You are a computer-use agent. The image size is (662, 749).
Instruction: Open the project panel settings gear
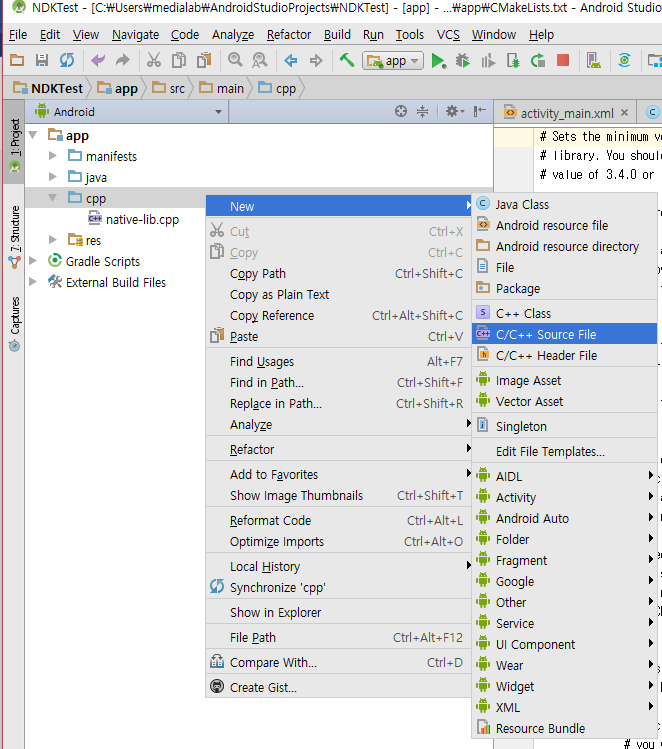[x=455, y=111]
